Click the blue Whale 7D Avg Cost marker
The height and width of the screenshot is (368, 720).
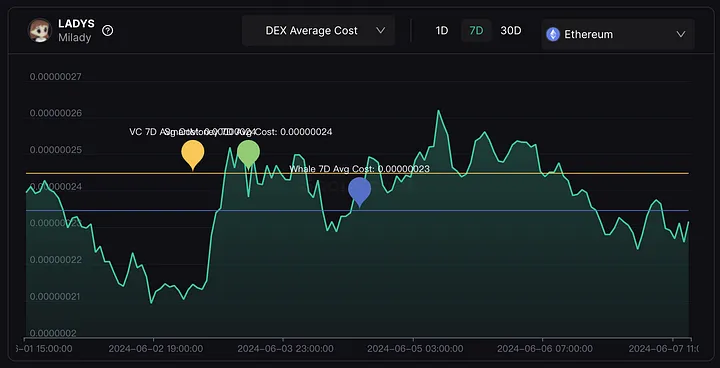(x=360, y=192)
